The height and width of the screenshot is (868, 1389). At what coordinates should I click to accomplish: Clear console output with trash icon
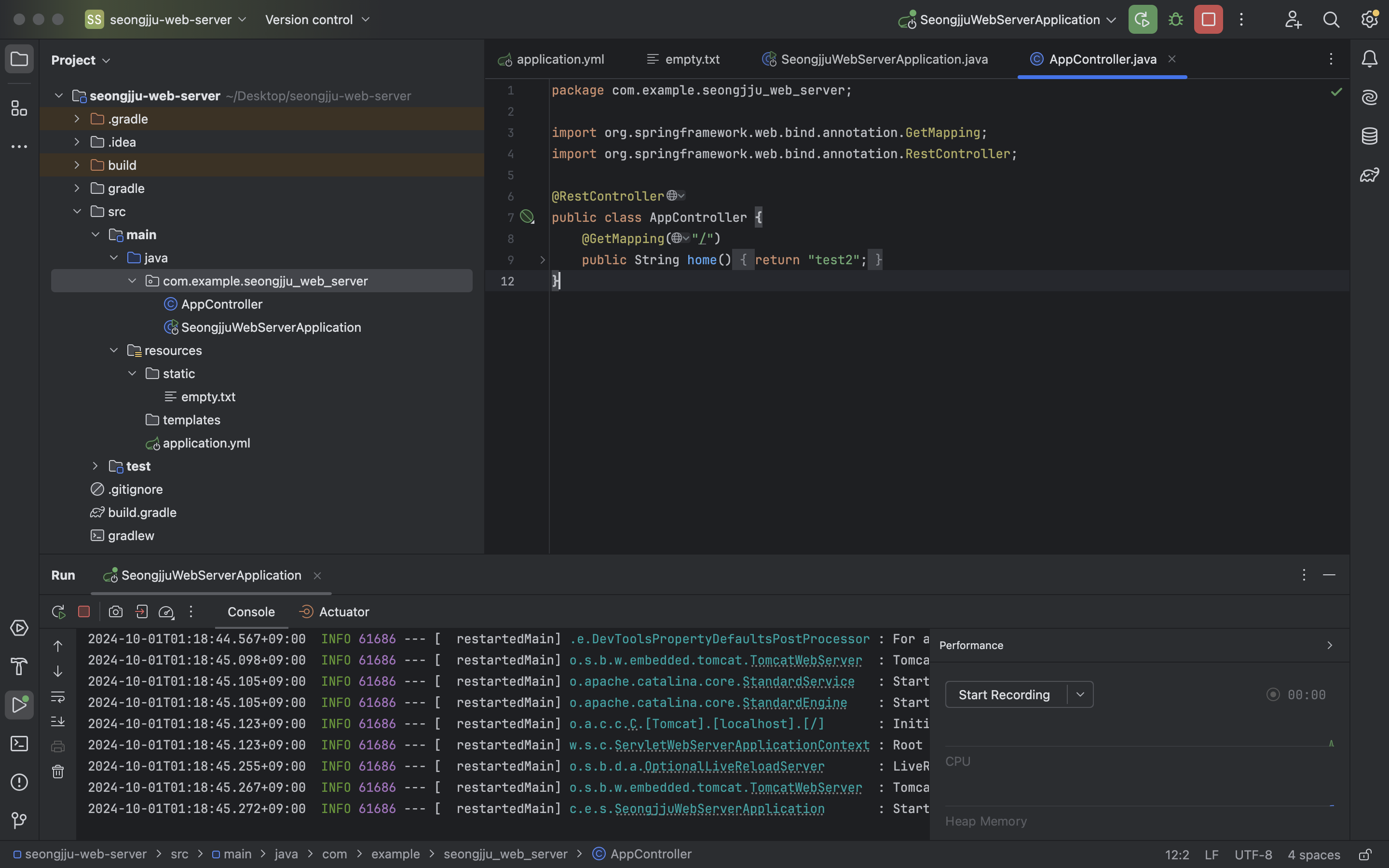click(x=58, y=772)
